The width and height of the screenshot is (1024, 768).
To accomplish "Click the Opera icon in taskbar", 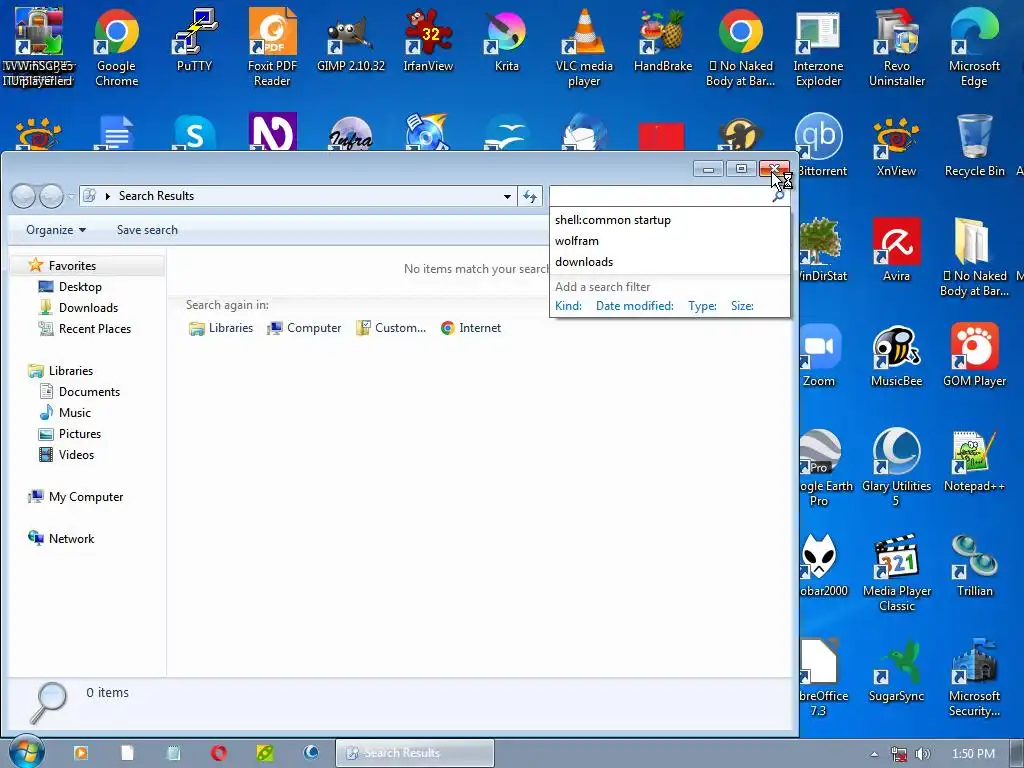I will click(218, 753).
